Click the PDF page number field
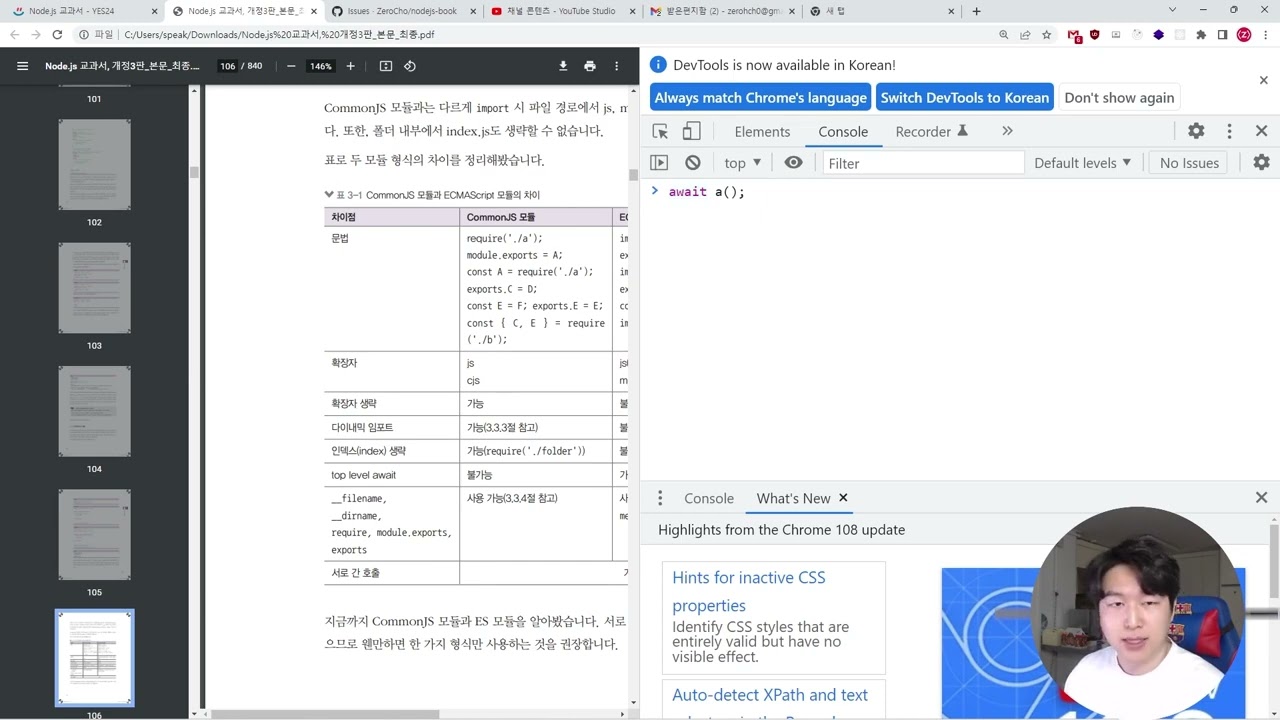This screenshot has width=1280, height=720. pos(228,66)
